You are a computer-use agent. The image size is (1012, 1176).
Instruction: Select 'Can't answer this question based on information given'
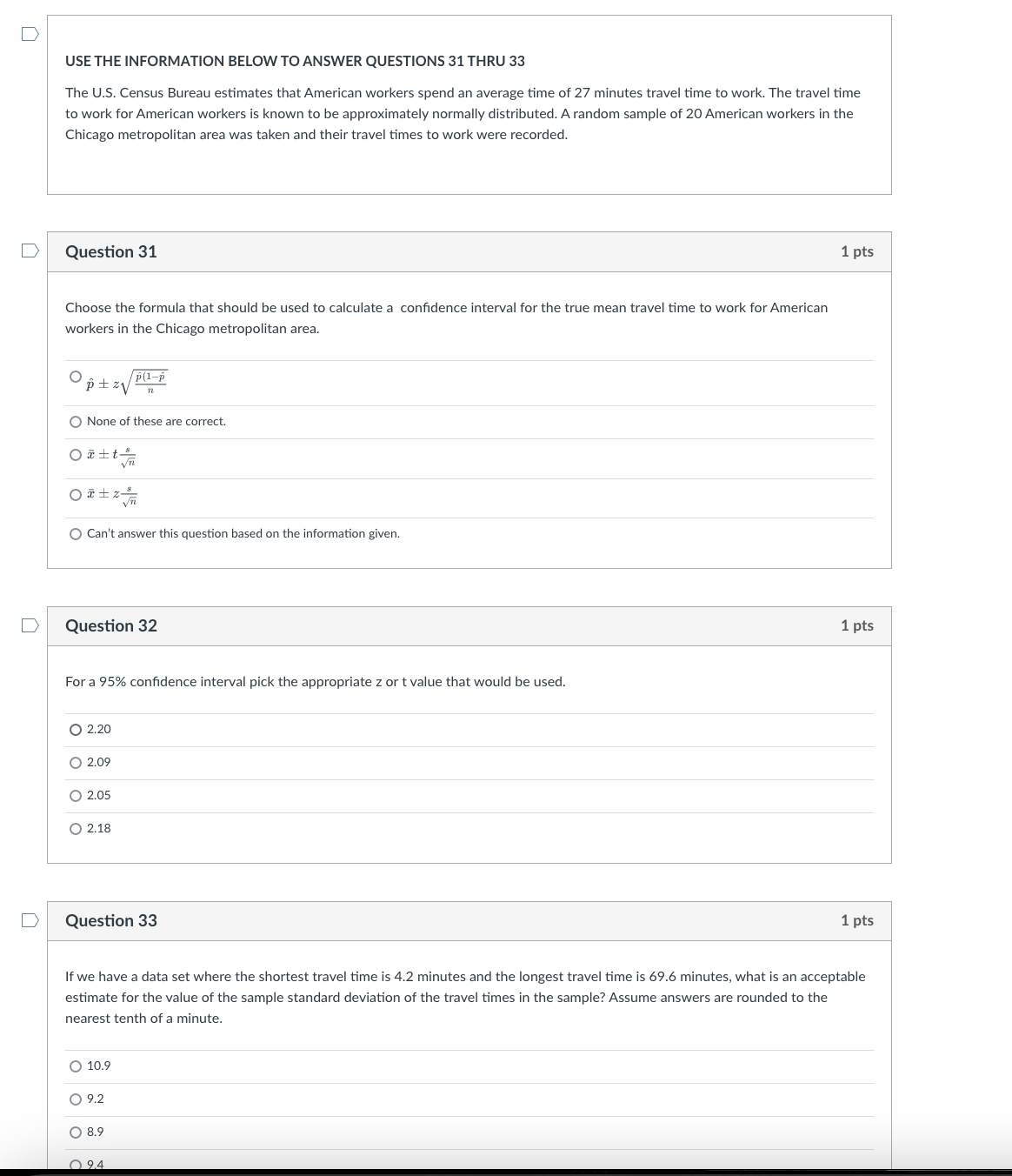point(76,533)
